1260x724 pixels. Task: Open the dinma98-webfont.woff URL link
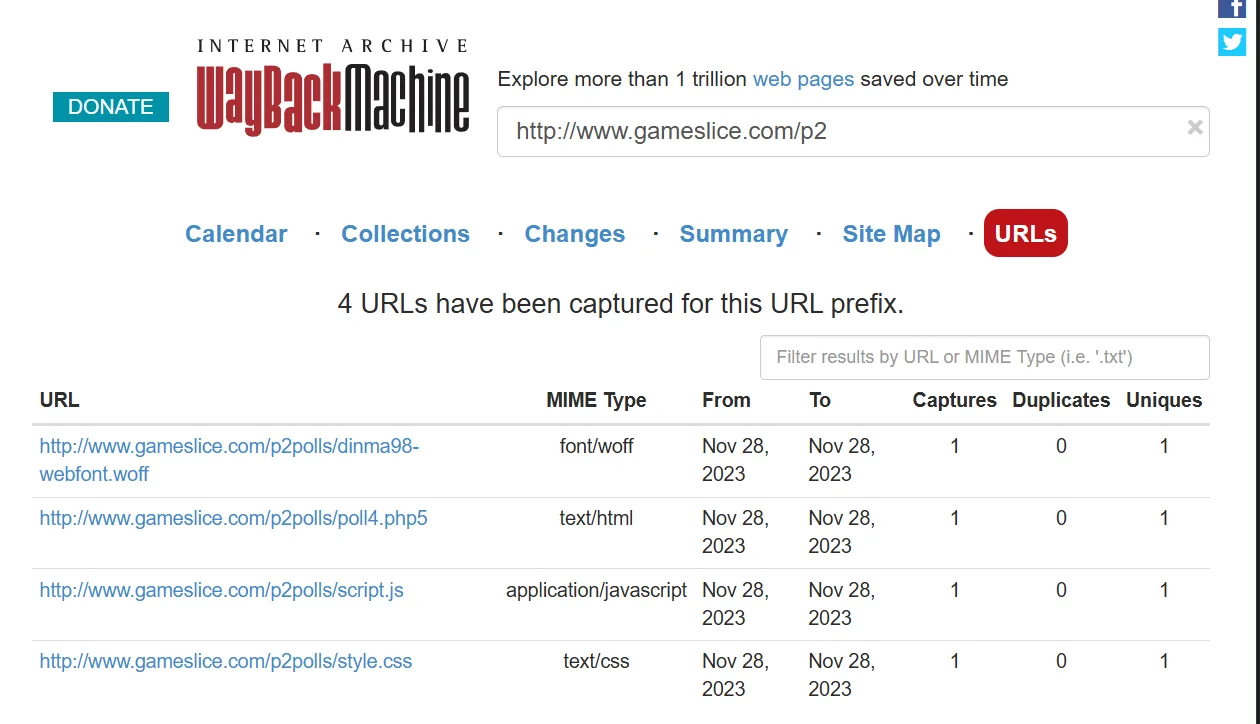point(229,460)
